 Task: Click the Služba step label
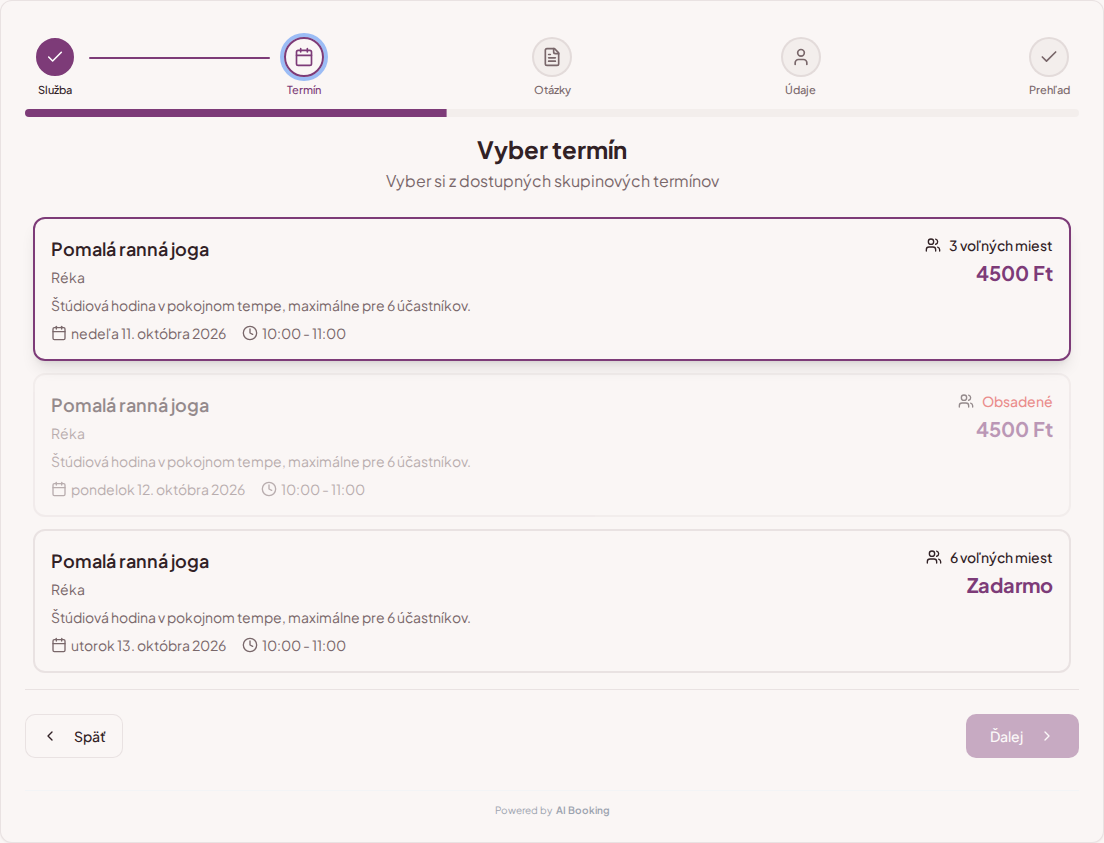(x=55, y=90)
